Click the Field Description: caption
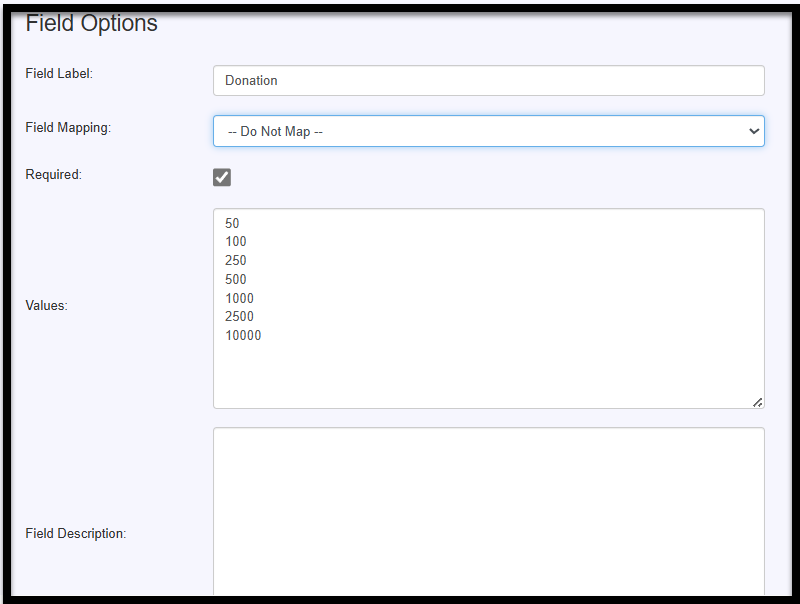 coord(76,534)
